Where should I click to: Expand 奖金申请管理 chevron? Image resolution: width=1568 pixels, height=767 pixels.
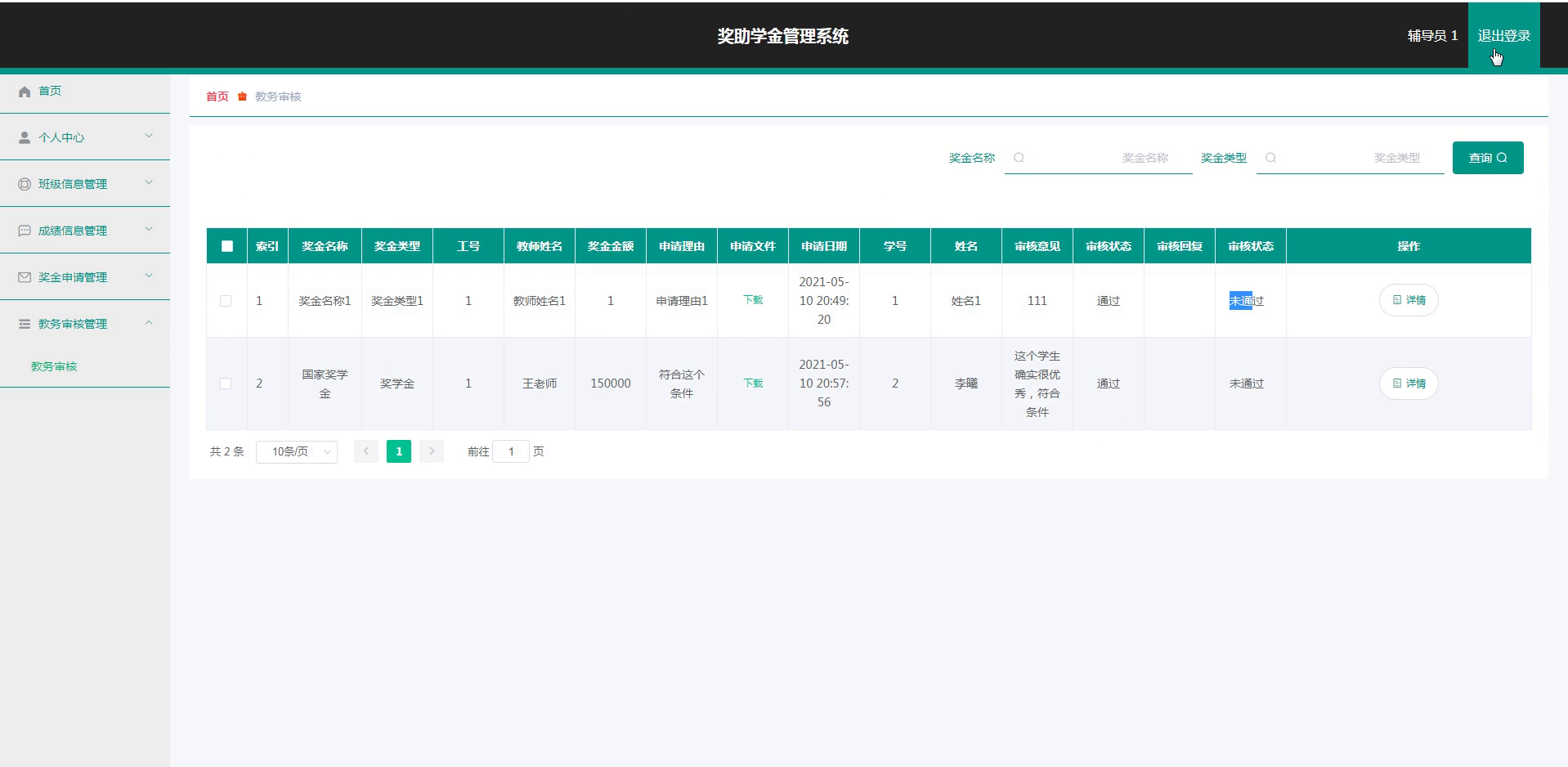coord(149,276)
